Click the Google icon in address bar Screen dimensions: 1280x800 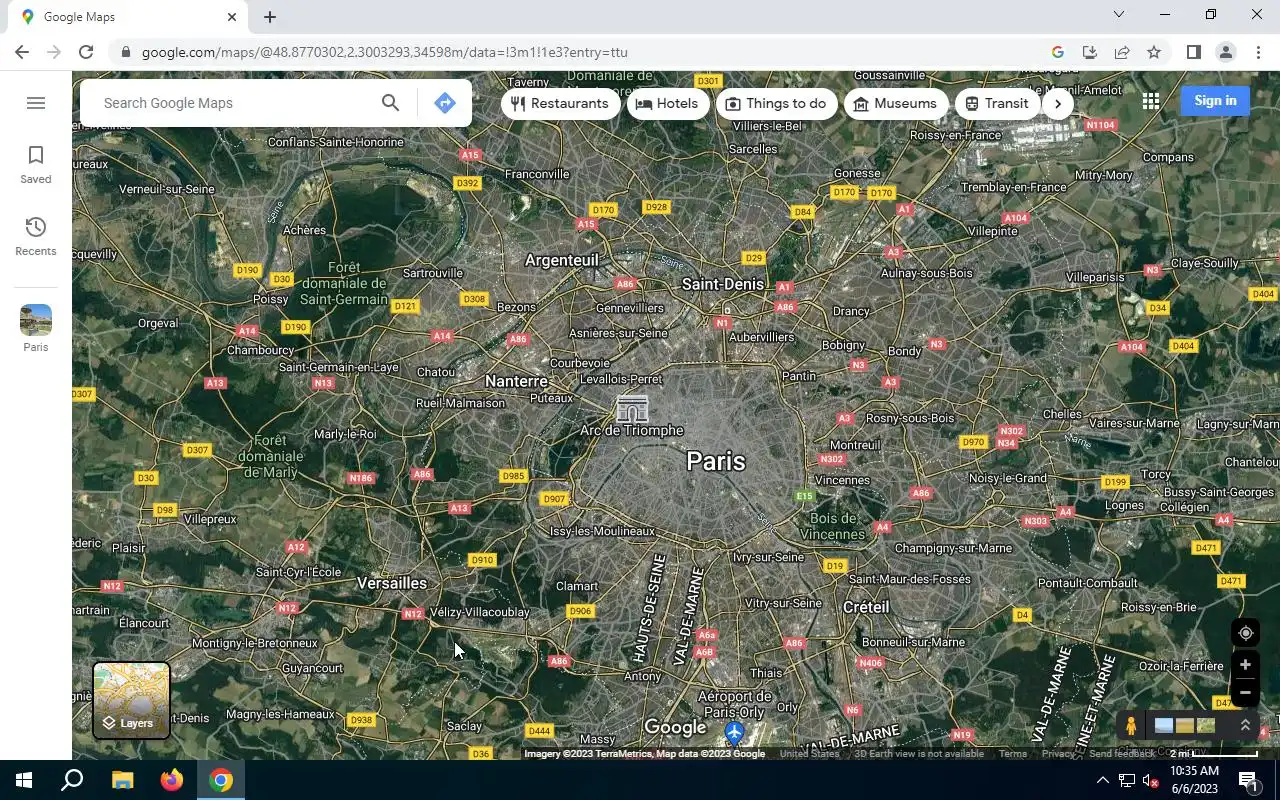[1058, 52]
